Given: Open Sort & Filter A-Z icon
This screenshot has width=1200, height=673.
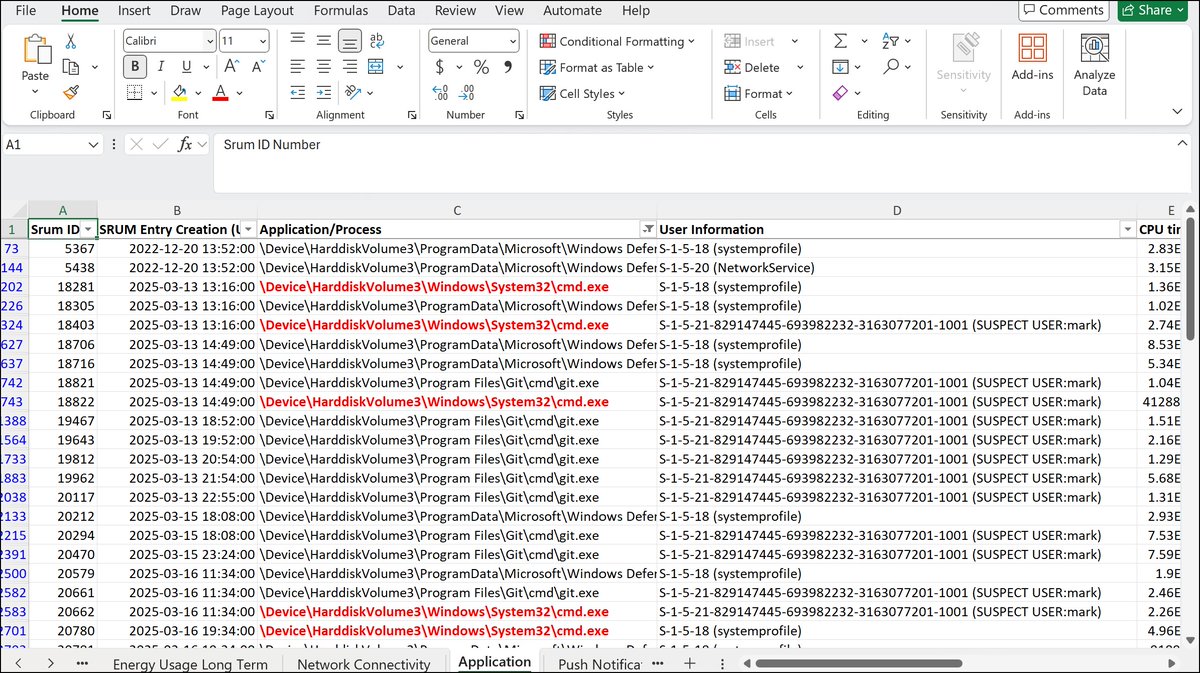Looking at the screenshot, I should (x=890, y=41).
